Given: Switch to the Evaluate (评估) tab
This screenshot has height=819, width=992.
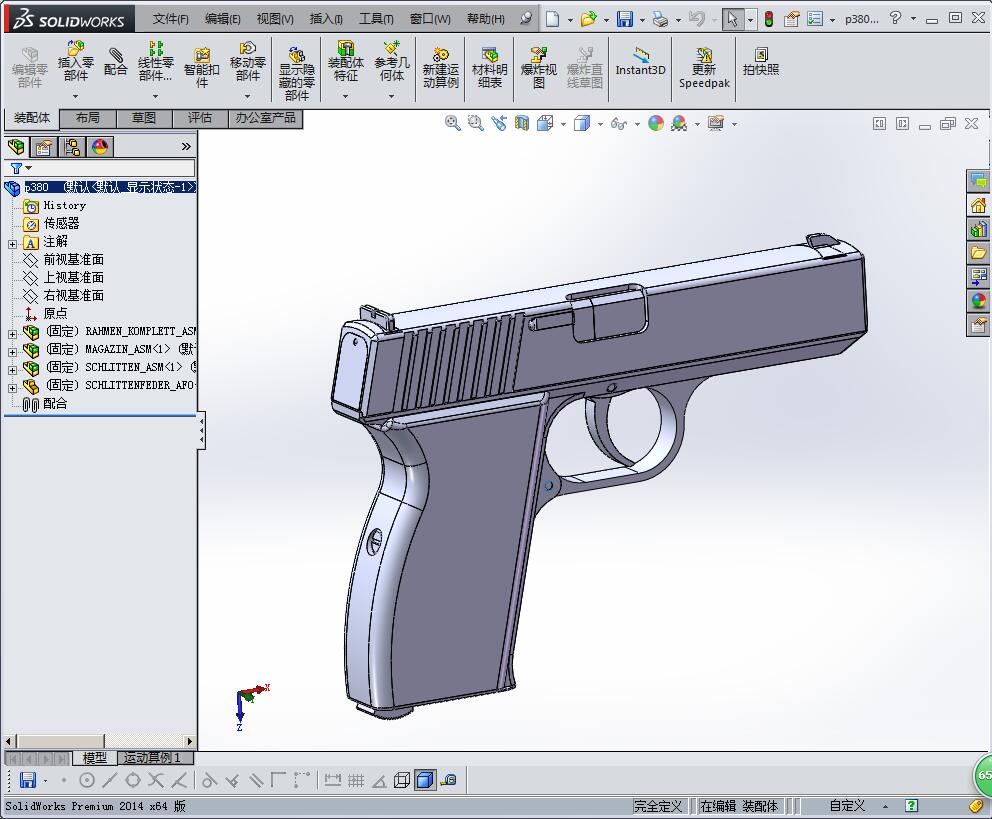Looking at the screenshot, I should click(x=200, y=118).
